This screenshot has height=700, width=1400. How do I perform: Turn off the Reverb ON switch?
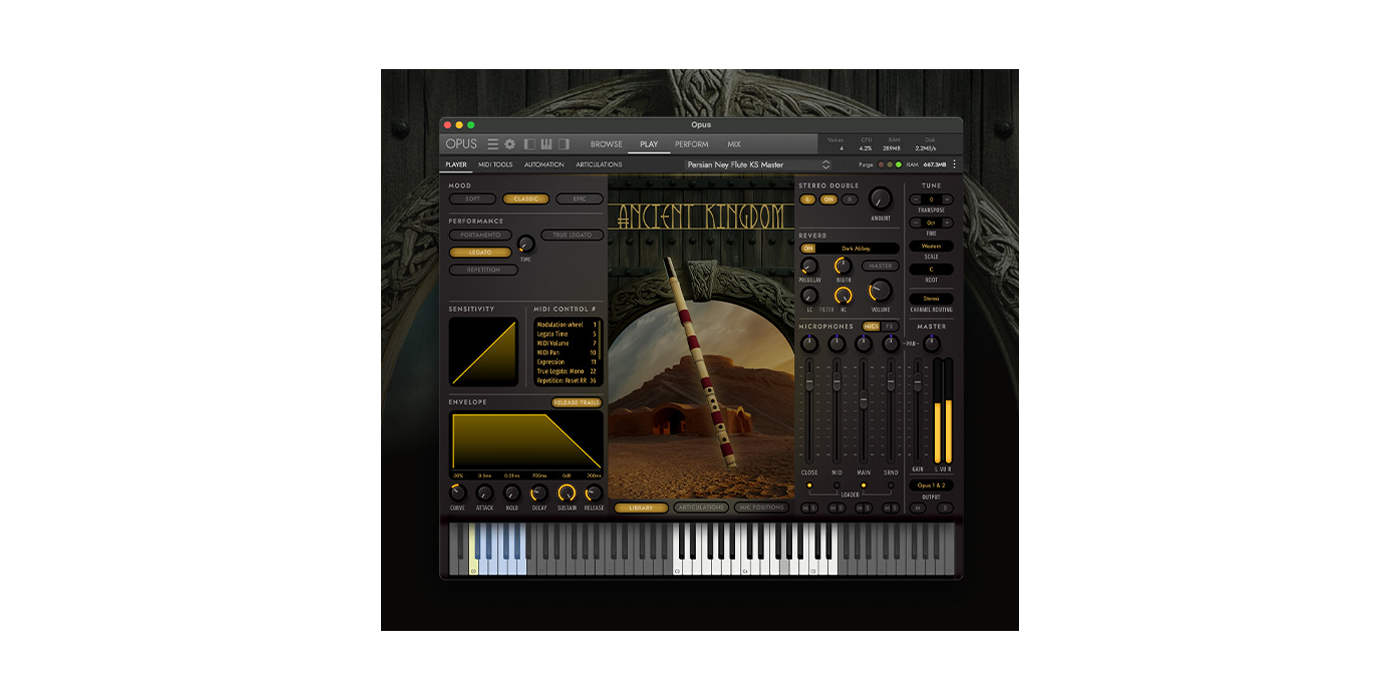(808, 248)
